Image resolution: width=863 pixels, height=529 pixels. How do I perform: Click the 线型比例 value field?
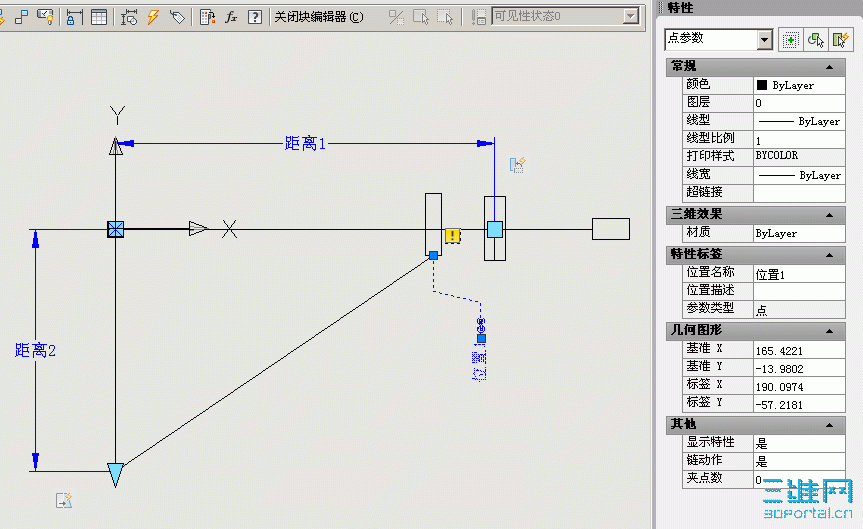click(x=799, y=139)
